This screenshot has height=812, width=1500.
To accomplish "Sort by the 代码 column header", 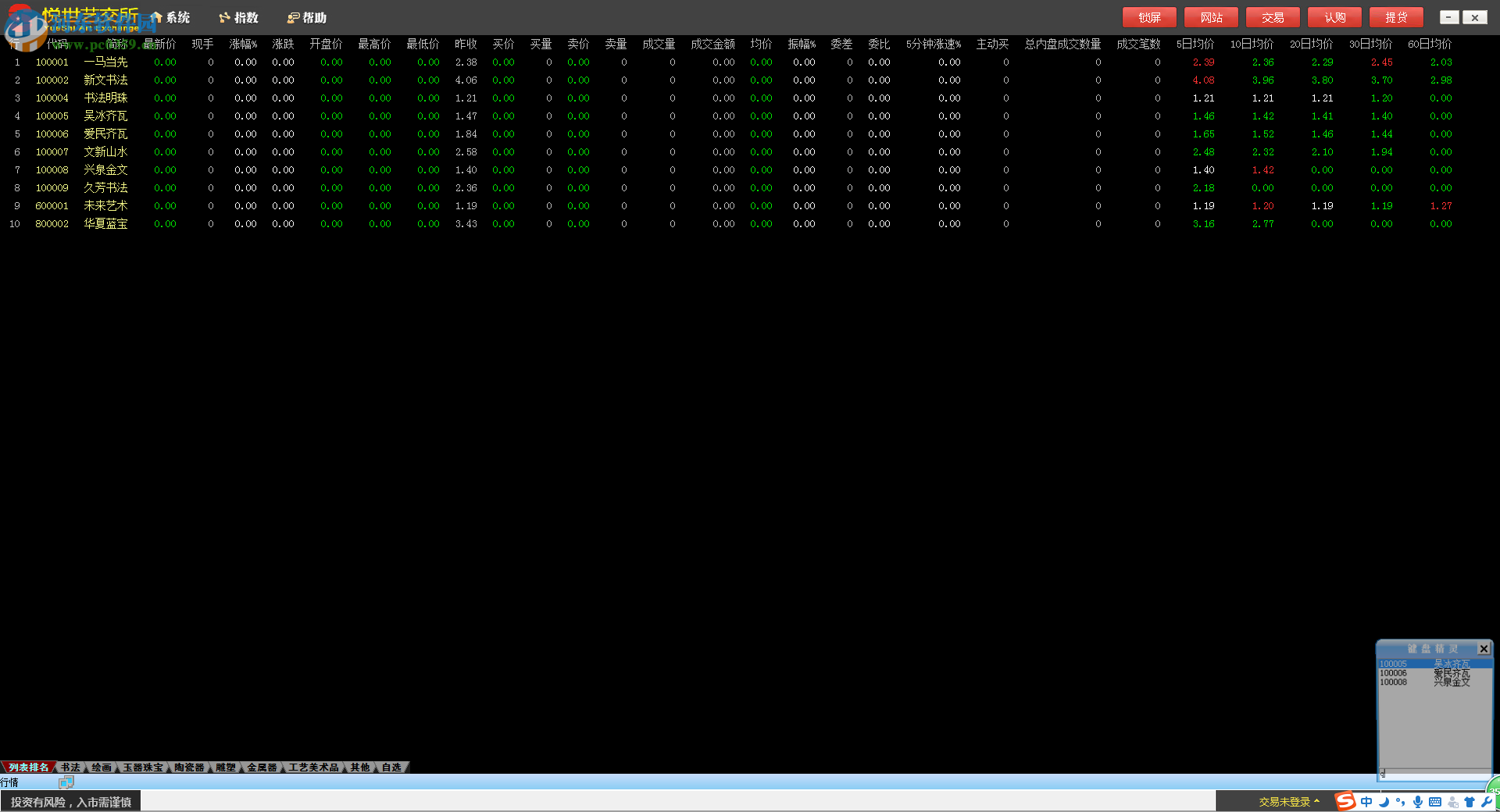I will (x=57, y=45).
